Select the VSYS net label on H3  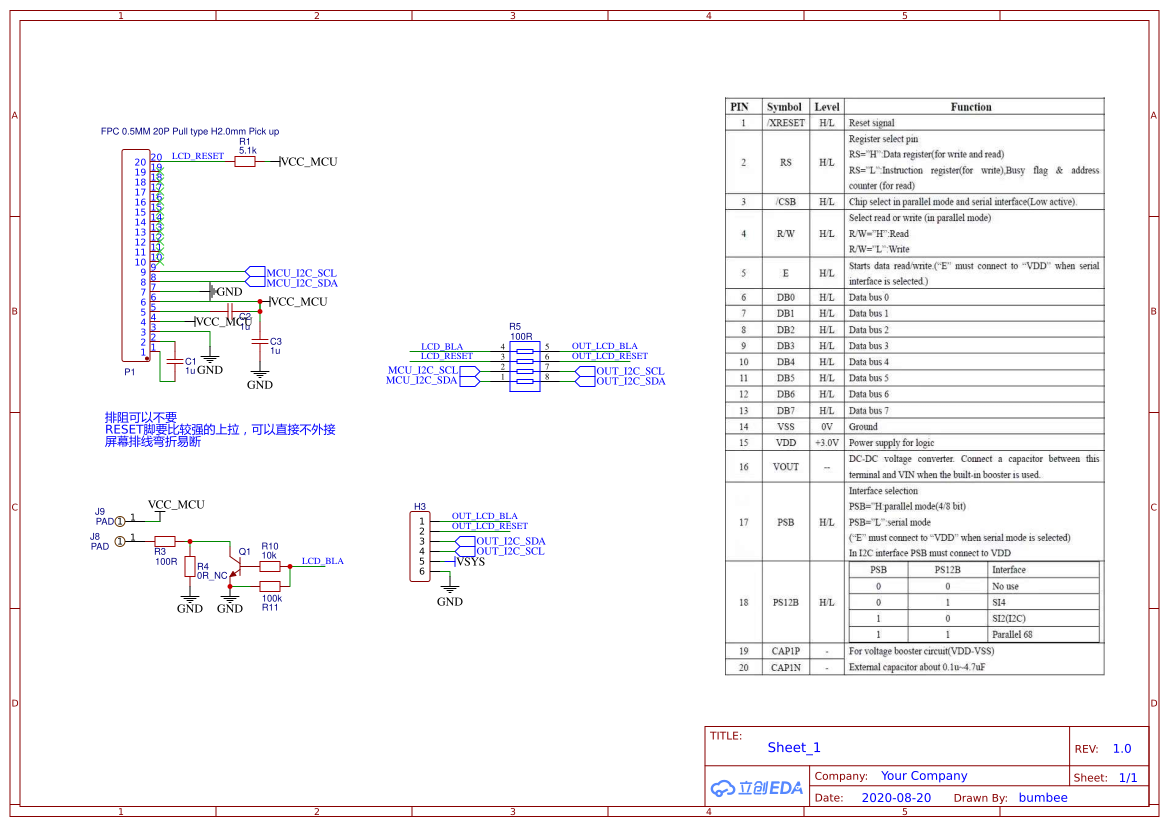470,562
